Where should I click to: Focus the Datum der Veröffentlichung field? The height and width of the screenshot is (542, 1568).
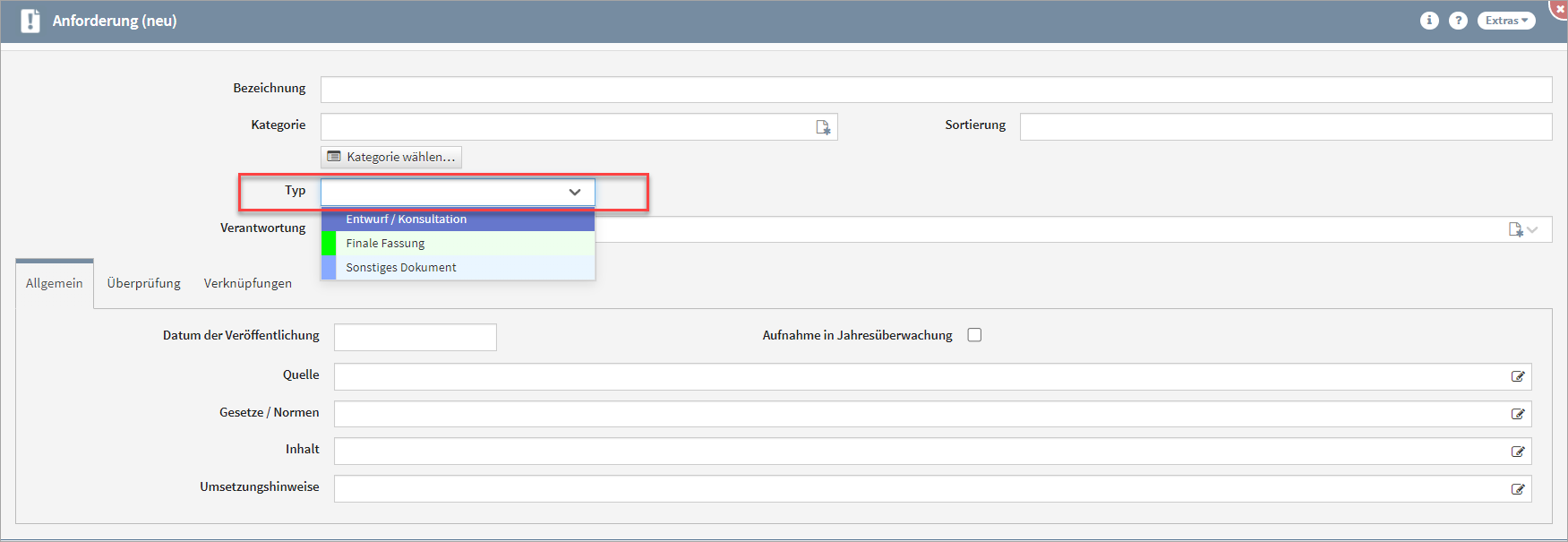pyautogui.click(x=415, y=337)
